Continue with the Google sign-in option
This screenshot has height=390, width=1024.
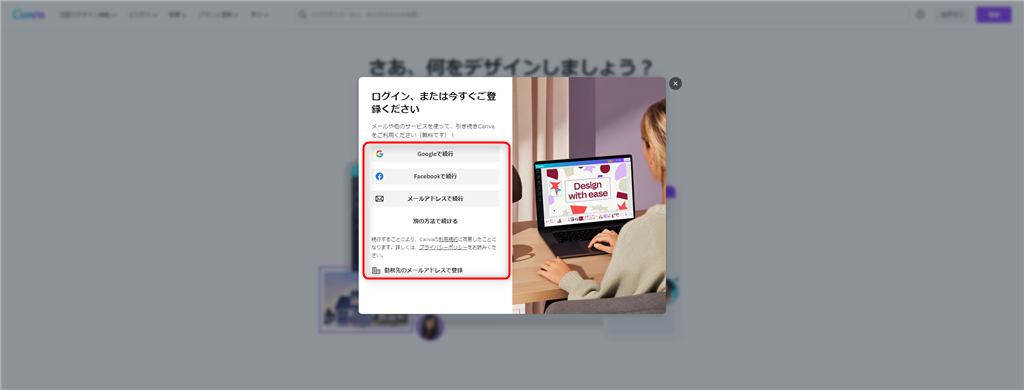pos(435,154)
